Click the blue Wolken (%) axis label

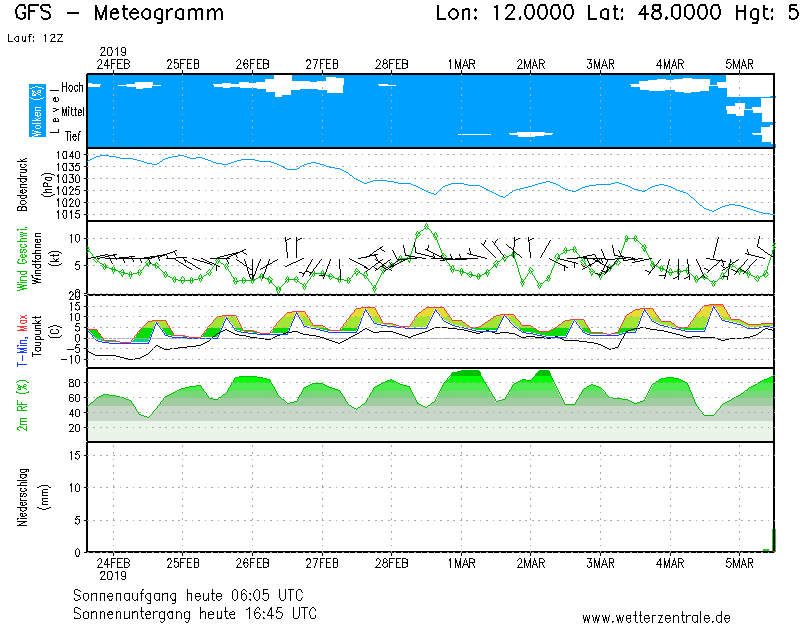point(37,112)
